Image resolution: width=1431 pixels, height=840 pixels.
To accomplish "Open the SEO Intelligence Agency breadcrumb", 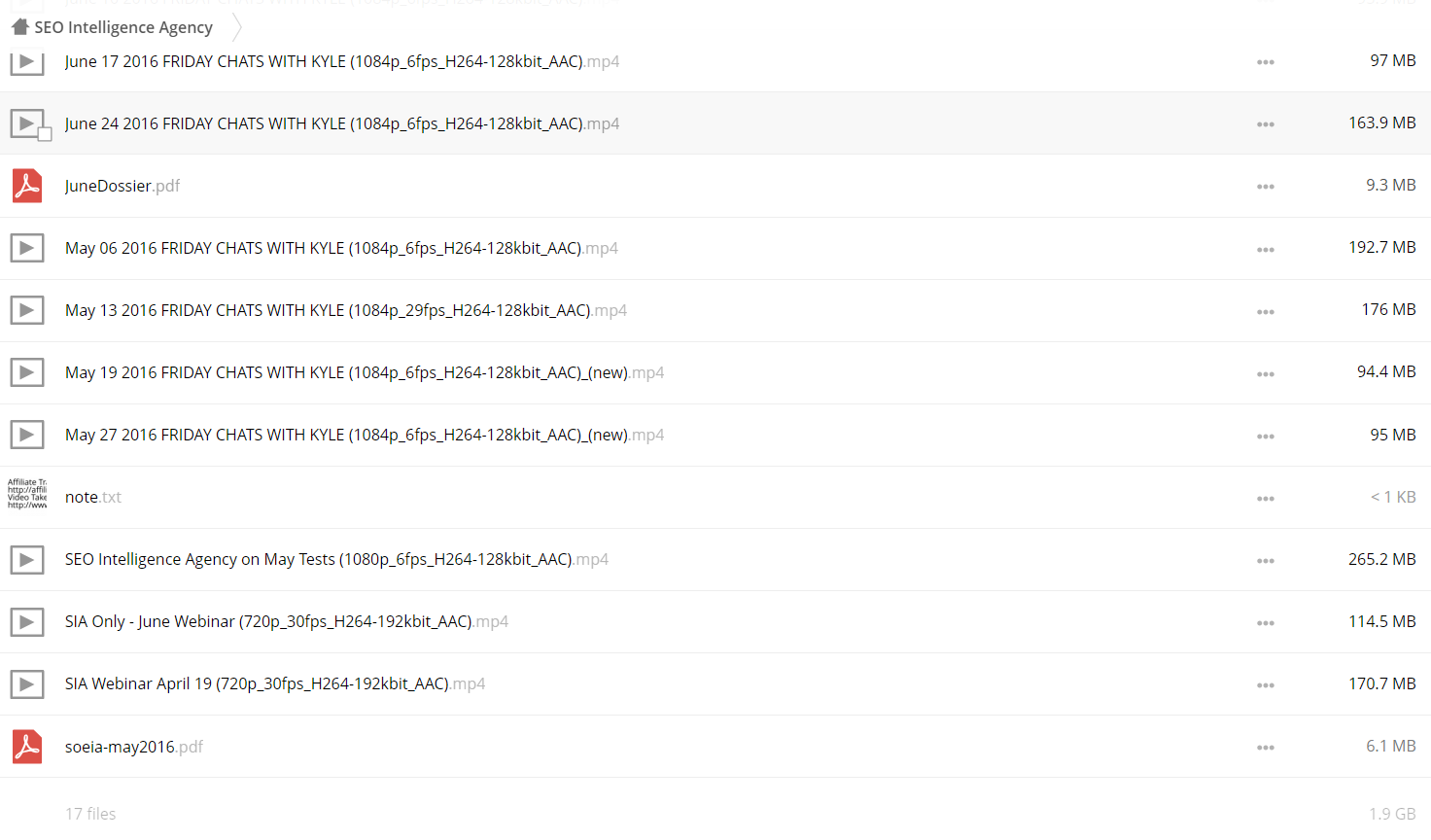I will (x=123, y=27).
